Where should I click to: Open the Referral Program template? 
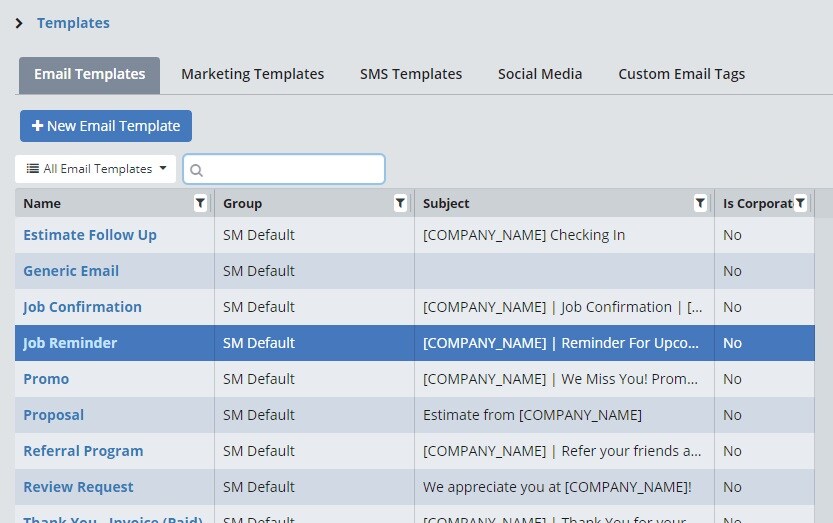pyautogui.click(x=83, y=451)
